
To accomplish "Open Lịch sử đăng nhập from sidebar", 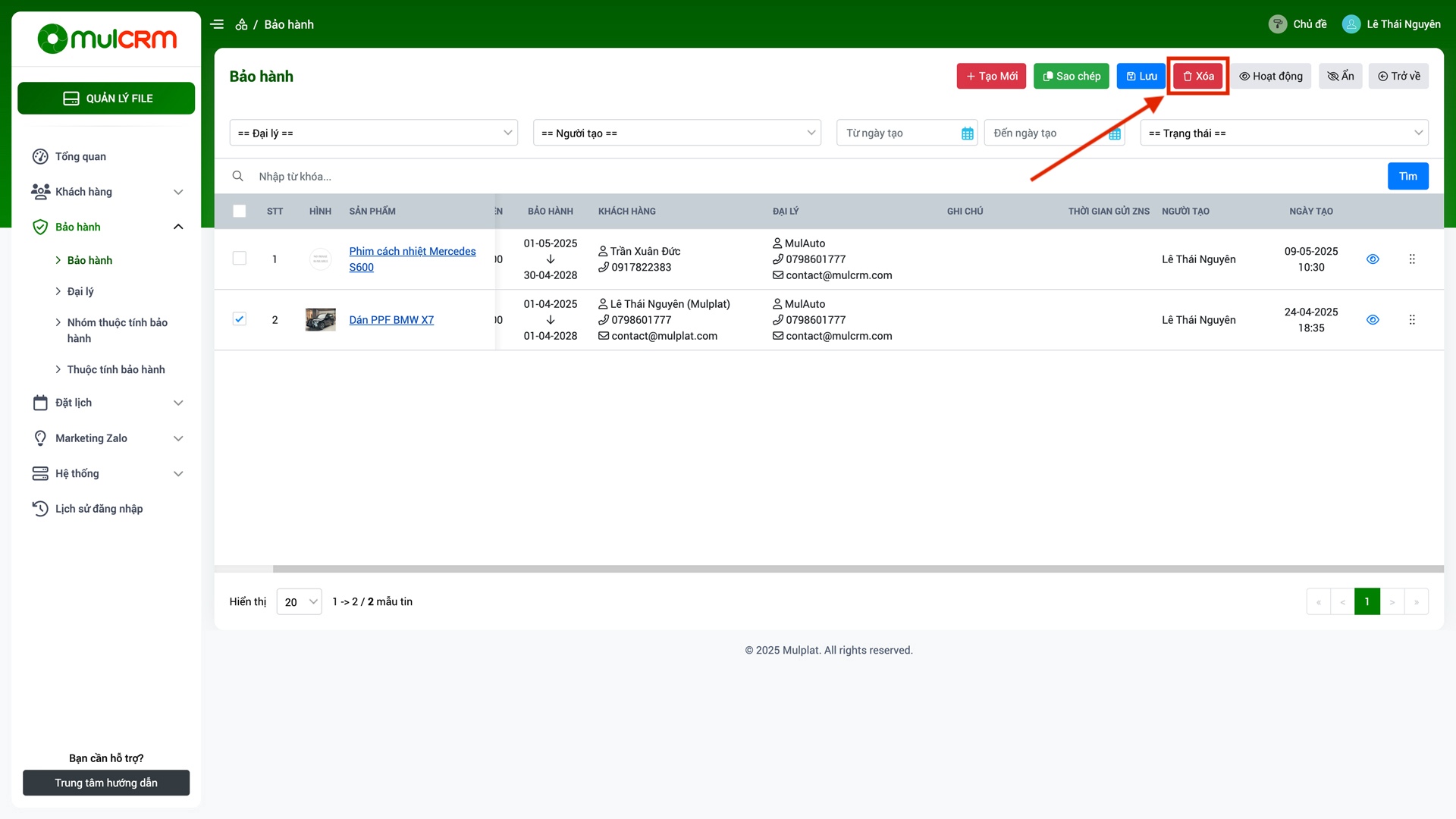I will [x=99, y=509].
